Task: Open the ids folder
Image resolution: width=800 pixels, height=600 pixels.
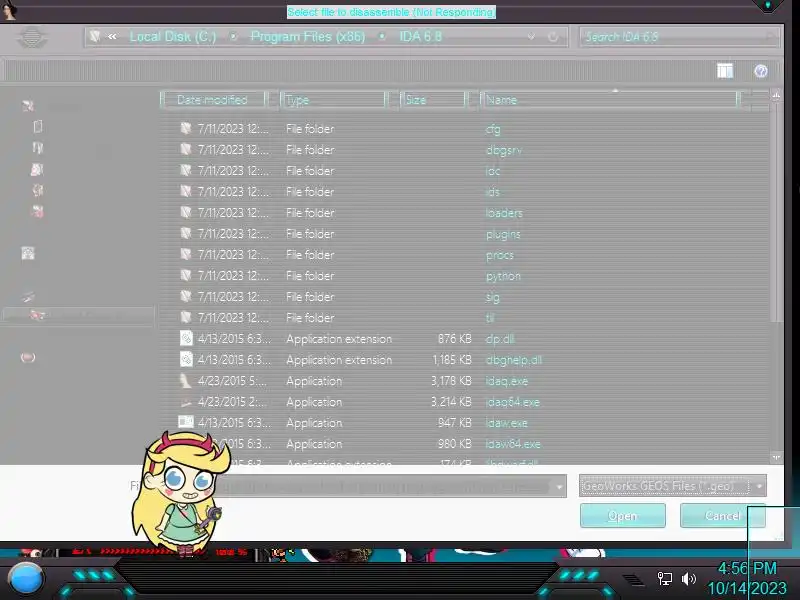Action: click(492, 192)
